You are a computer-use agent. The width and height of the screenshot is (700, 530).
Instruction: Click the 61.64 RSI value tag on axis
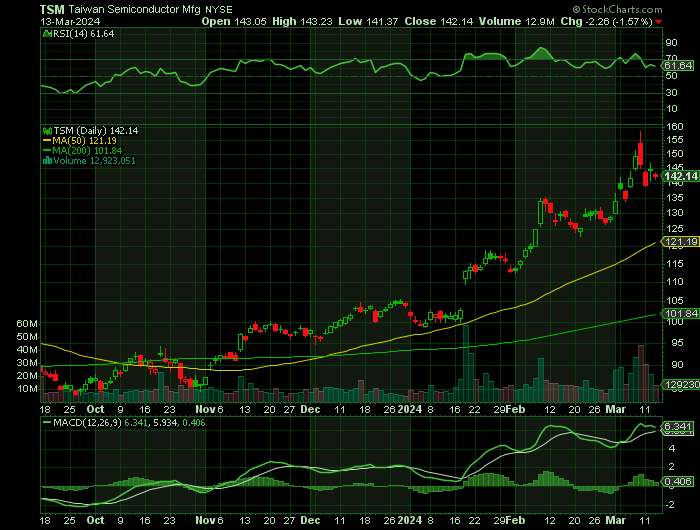click(x=678, y=66)
